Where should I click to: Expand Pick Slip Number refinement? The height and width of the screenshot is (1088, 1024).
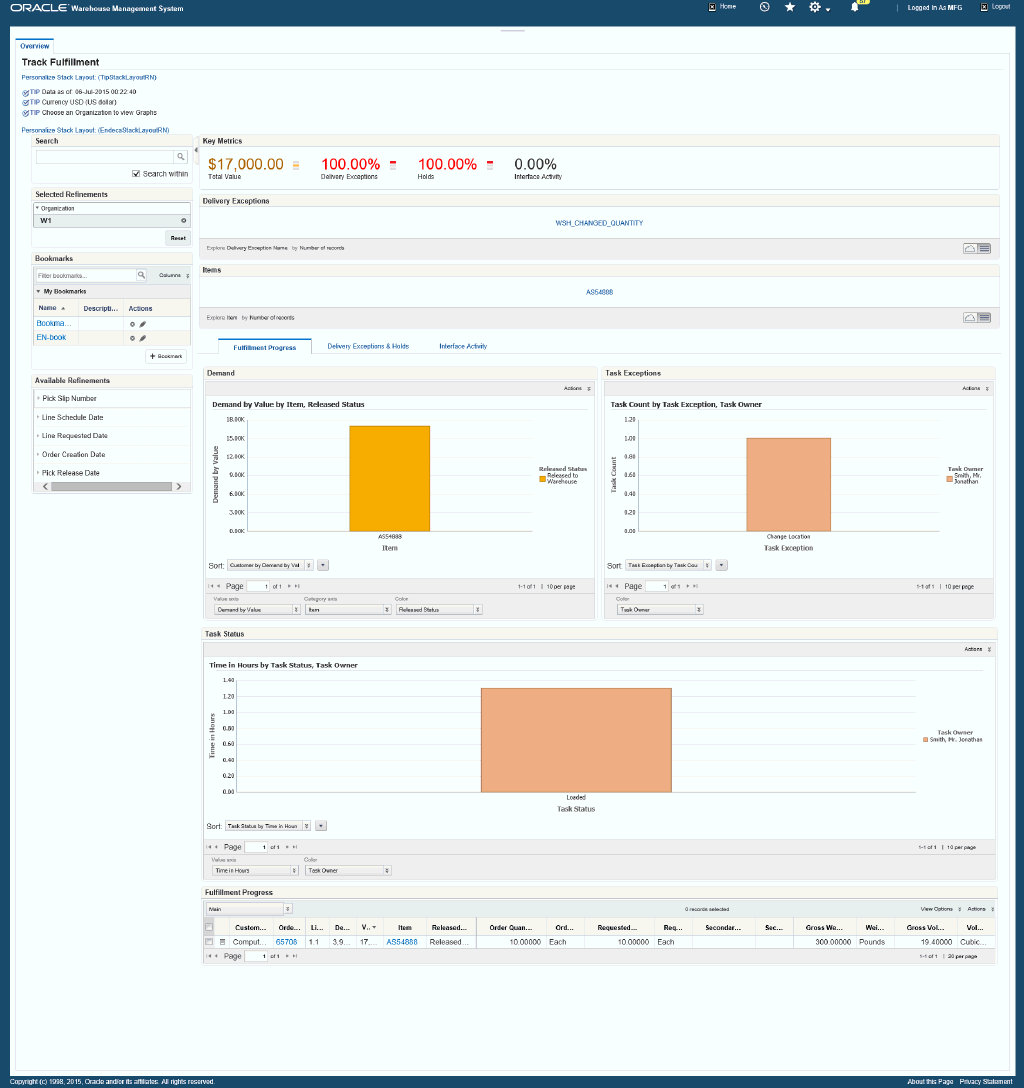(38, 398)
